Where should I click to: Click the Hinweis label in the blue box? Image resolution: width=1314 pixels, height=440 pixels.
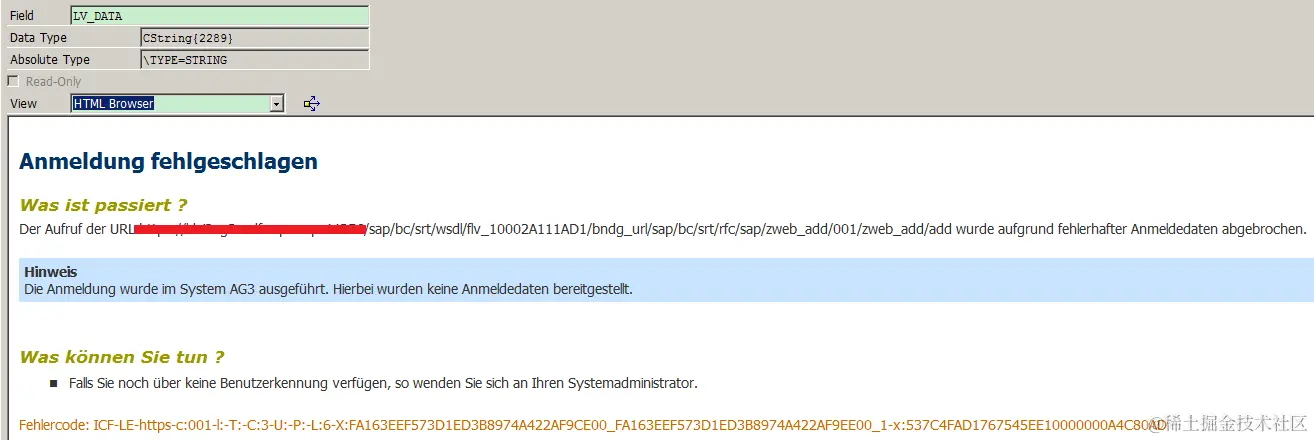[x=51, y=272]
